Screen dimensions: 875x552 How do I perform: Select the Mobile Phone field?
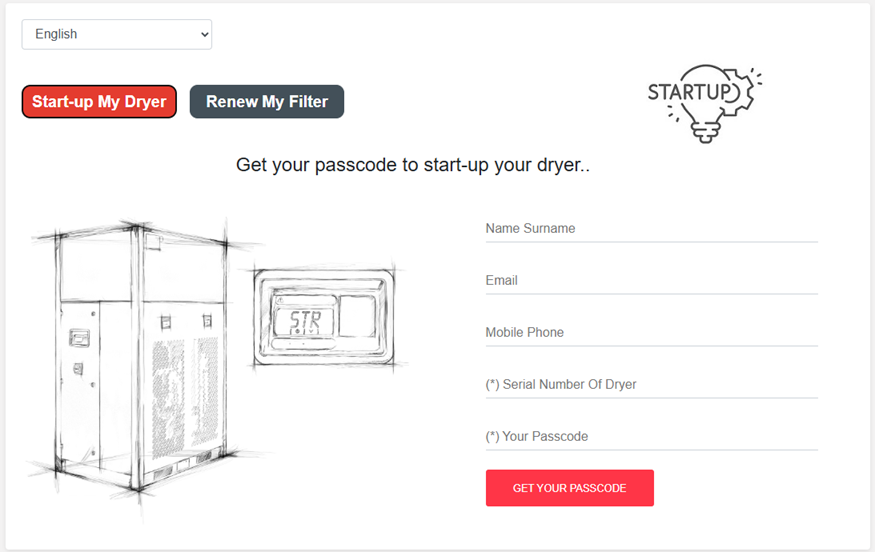(651, 333)
